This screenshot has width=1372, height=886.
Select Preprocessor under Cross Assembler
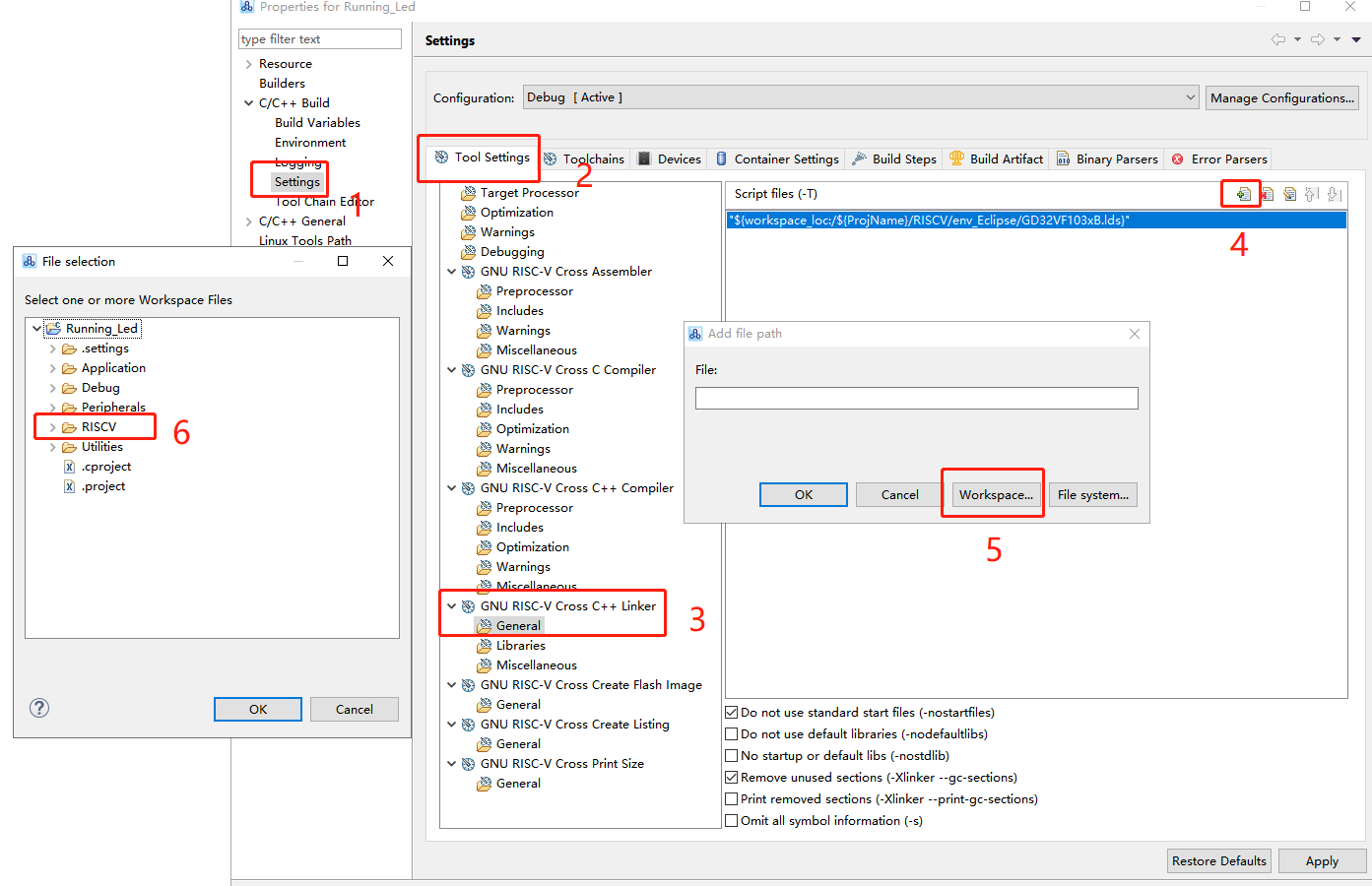click(535, 291)
